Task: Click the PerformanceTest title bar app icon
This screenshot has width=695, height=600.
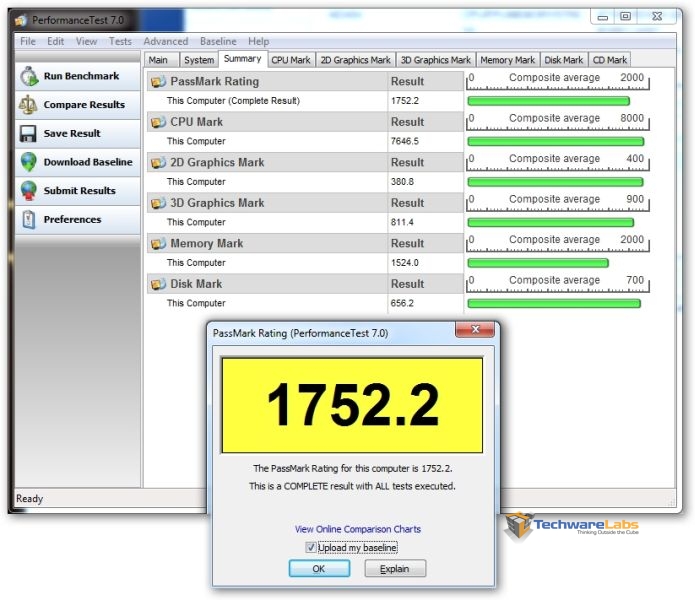Action: 21,20
